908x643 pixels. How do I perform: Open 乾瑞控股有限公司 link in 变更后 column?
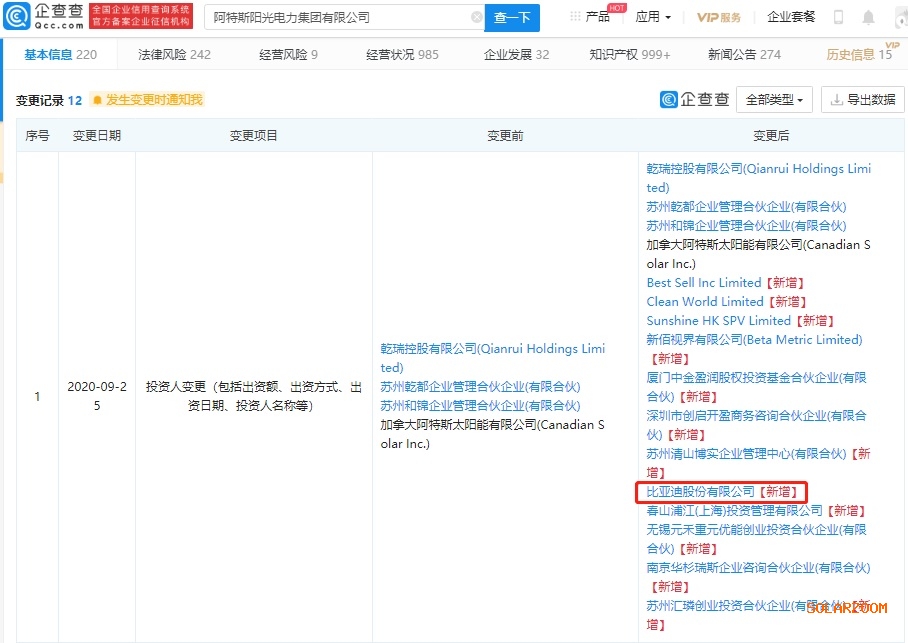tap(759, 178)
